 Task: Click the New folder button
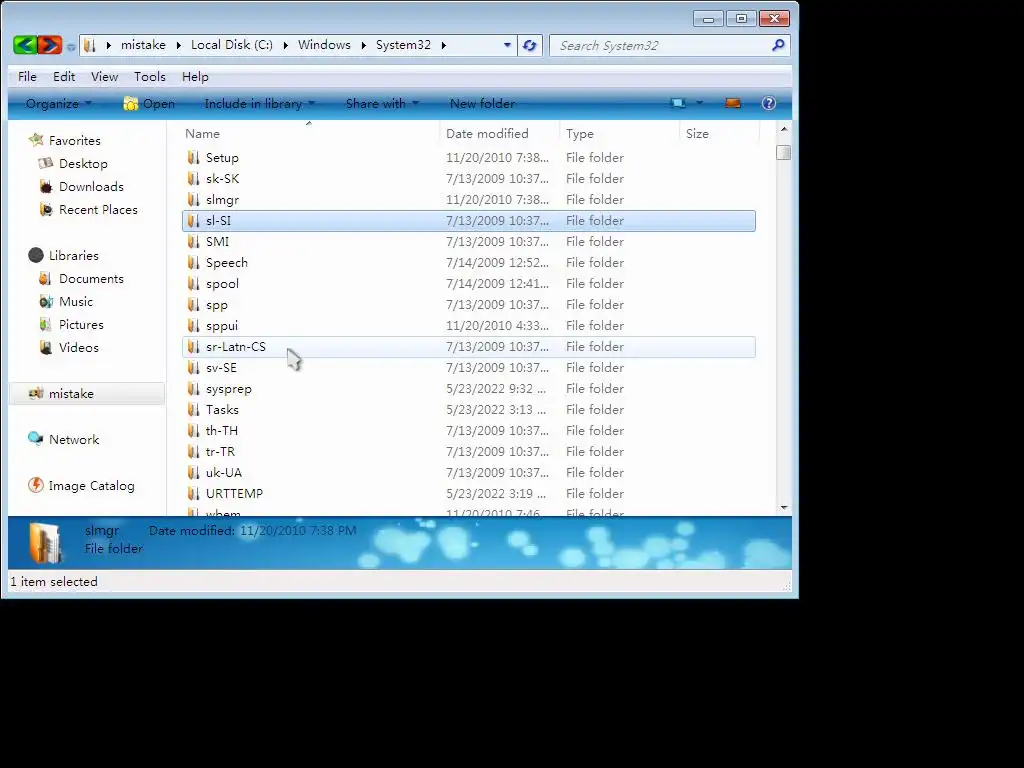pos(483,103)
